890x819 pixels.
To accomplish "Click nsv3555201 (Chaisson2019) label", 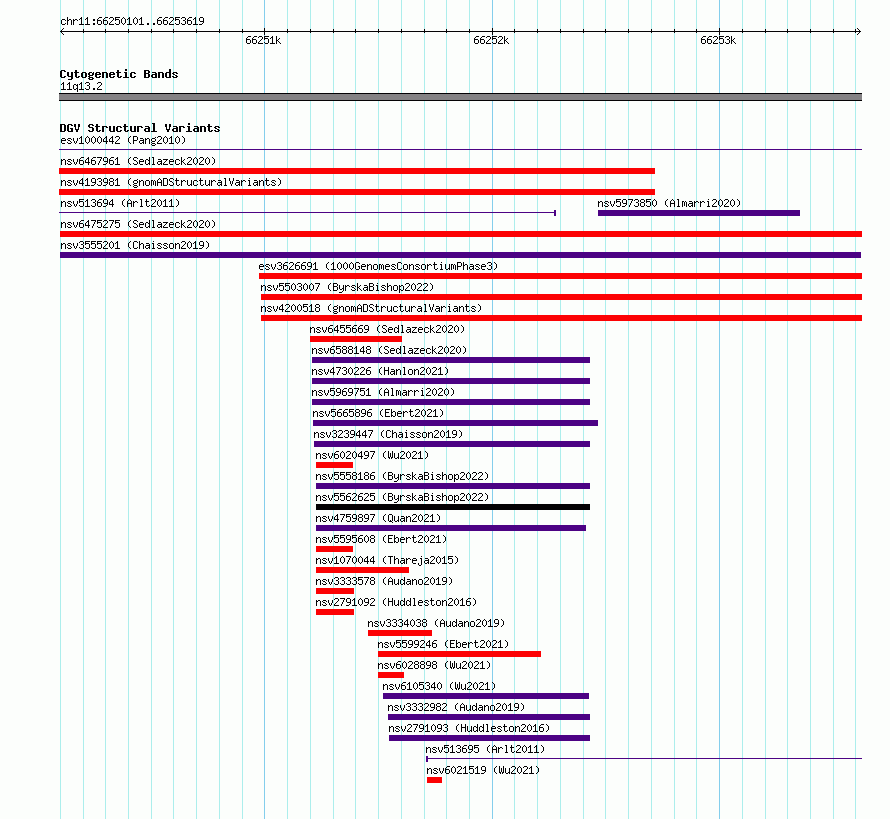I will coord(135,245).
